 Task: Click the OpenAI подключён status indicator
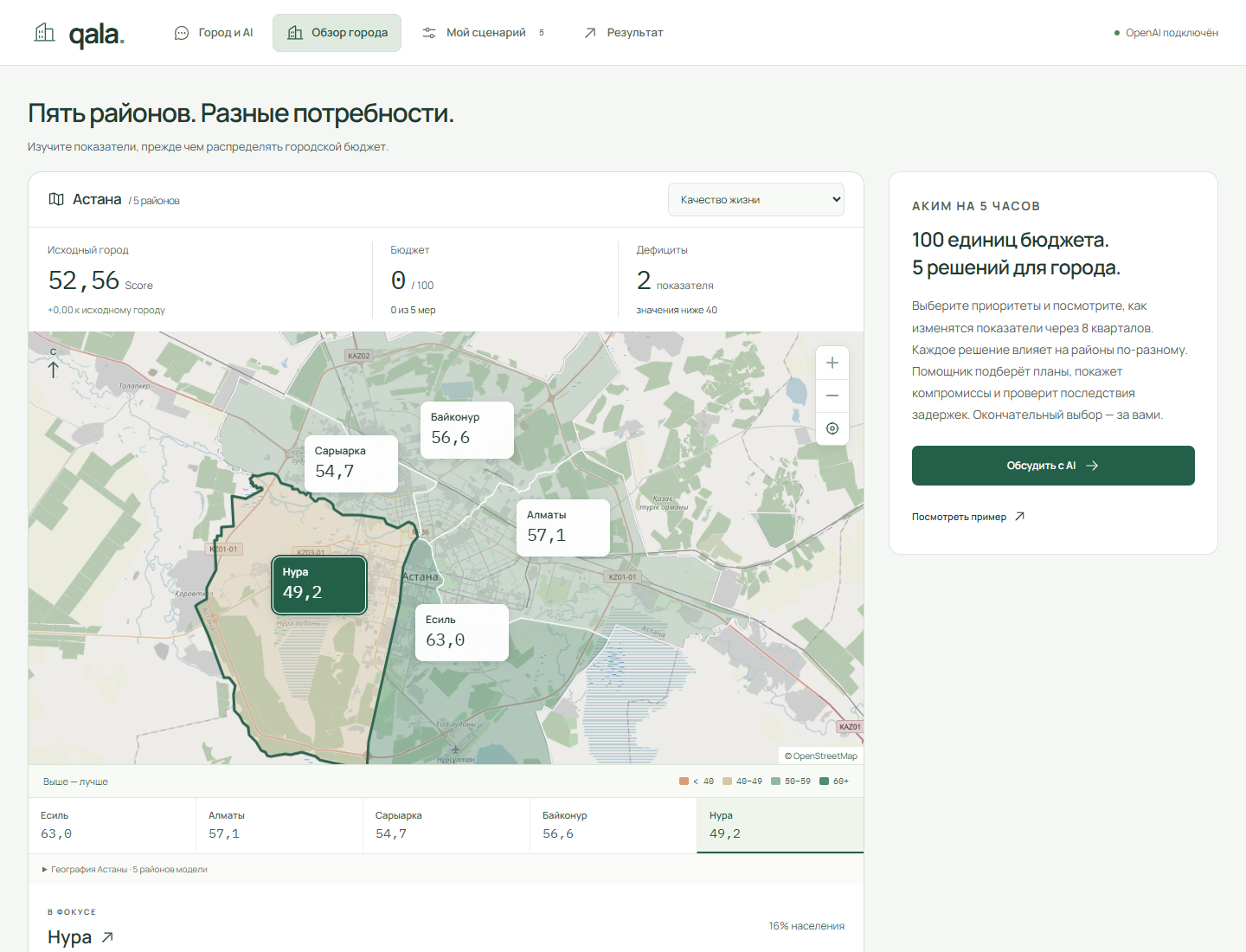coord(1166,33)
